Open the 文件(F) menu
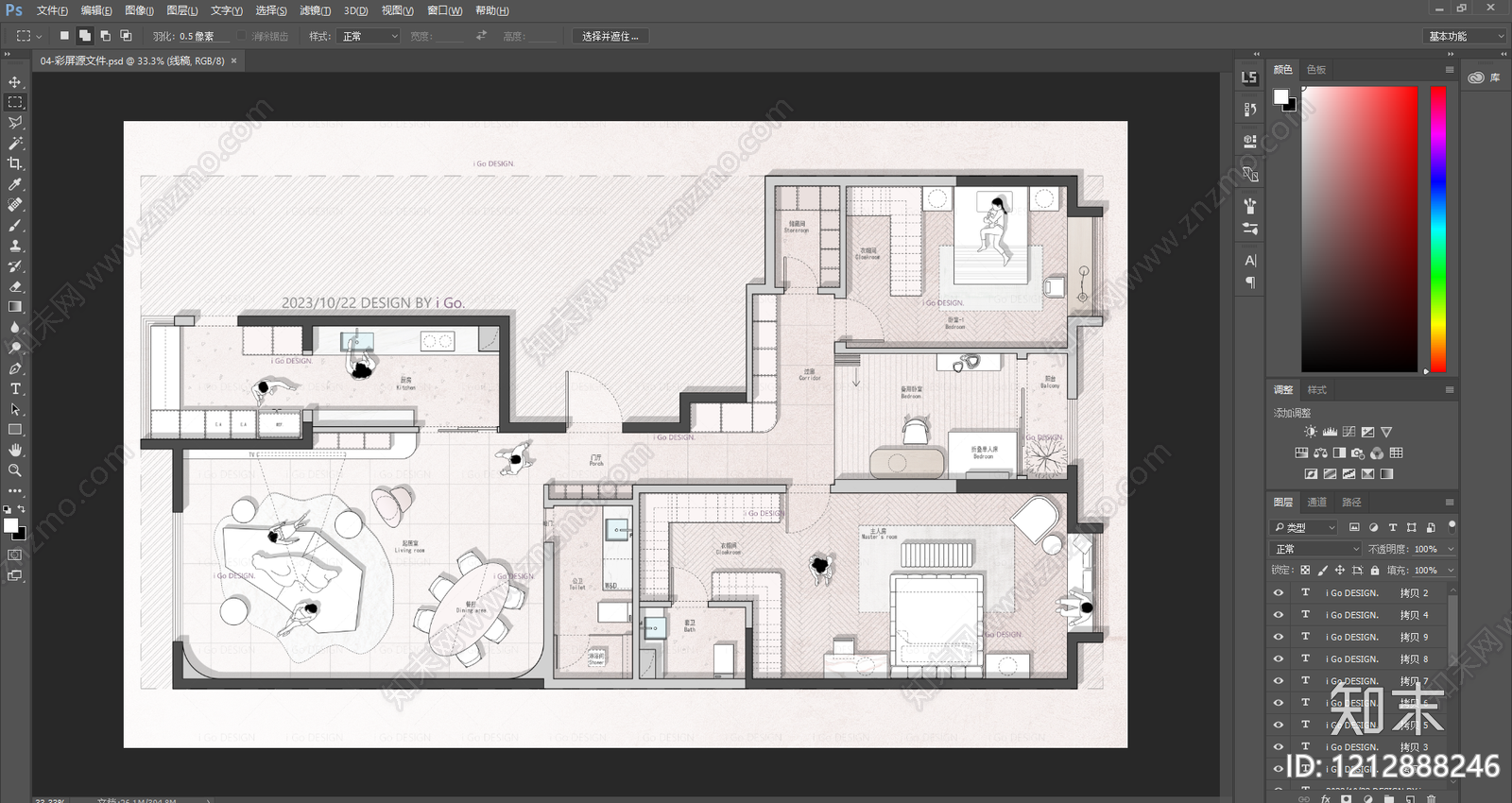Viewport: 1512px width, 803px height. pos(52,10)
